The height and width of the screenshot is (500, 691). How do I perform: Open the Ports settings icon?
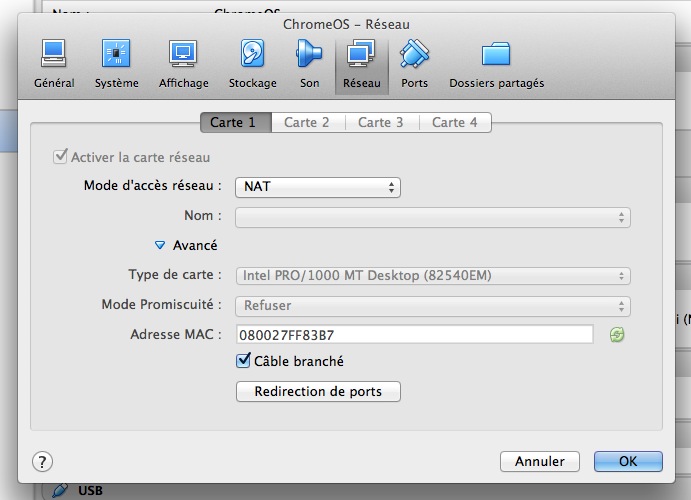pyautogui.click(x=414, y=62)
